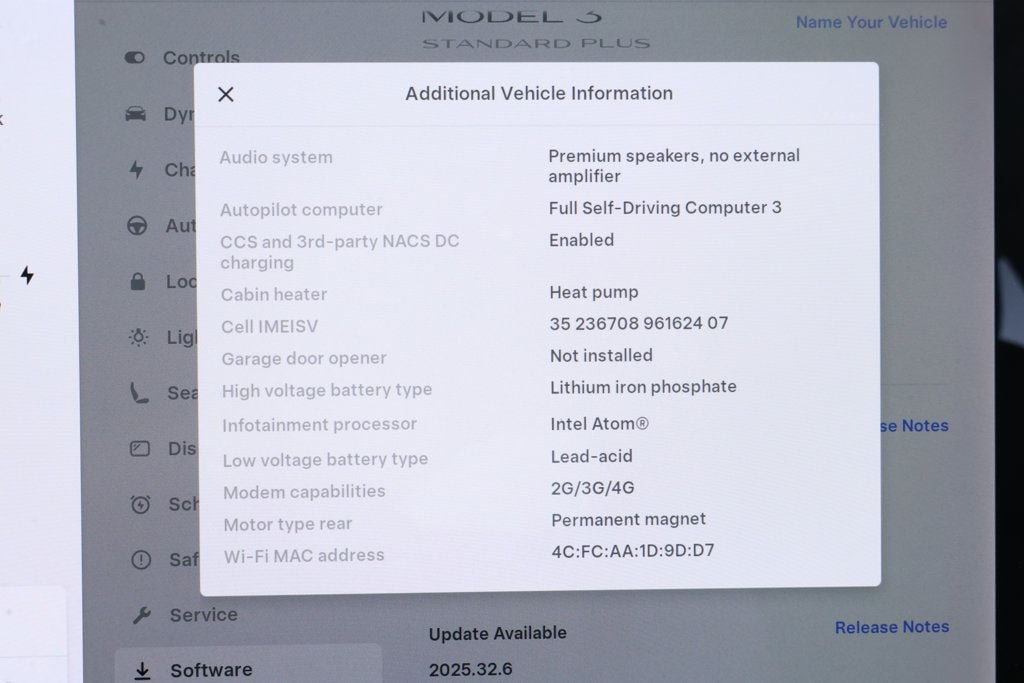1024x683 pixels.
Task: Open Service settings via the wrench icon
Action: [140, 615]
